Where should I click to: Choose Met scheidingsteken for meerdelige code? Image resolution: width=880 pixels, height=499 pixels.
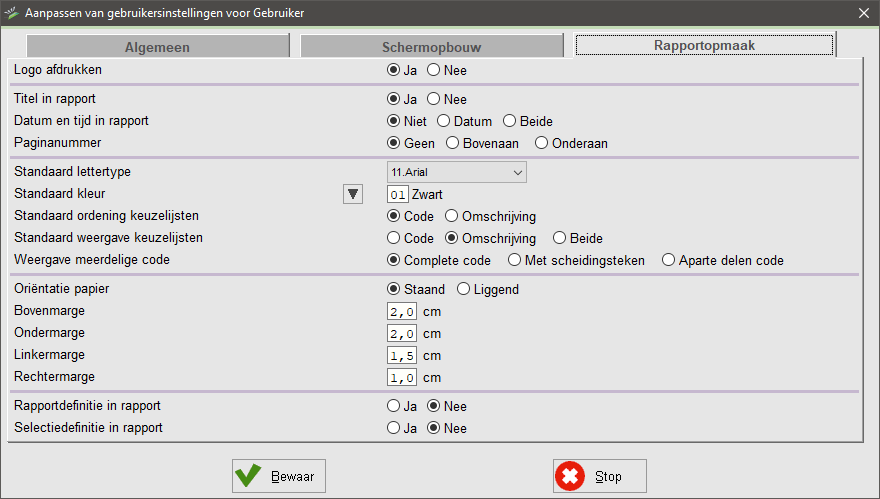pos(515,260)
